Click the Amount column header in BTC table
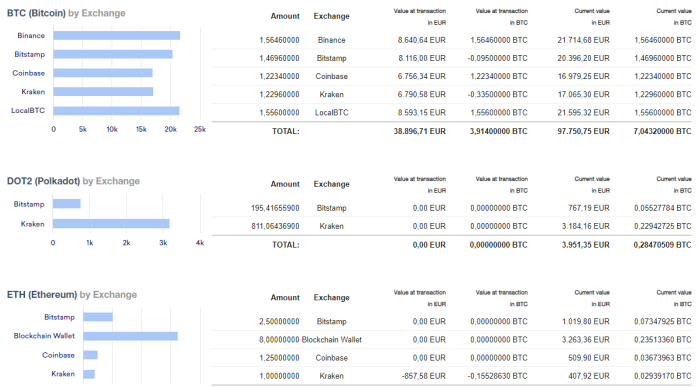The height and width of the screenshot is (387, 700). 285,16
